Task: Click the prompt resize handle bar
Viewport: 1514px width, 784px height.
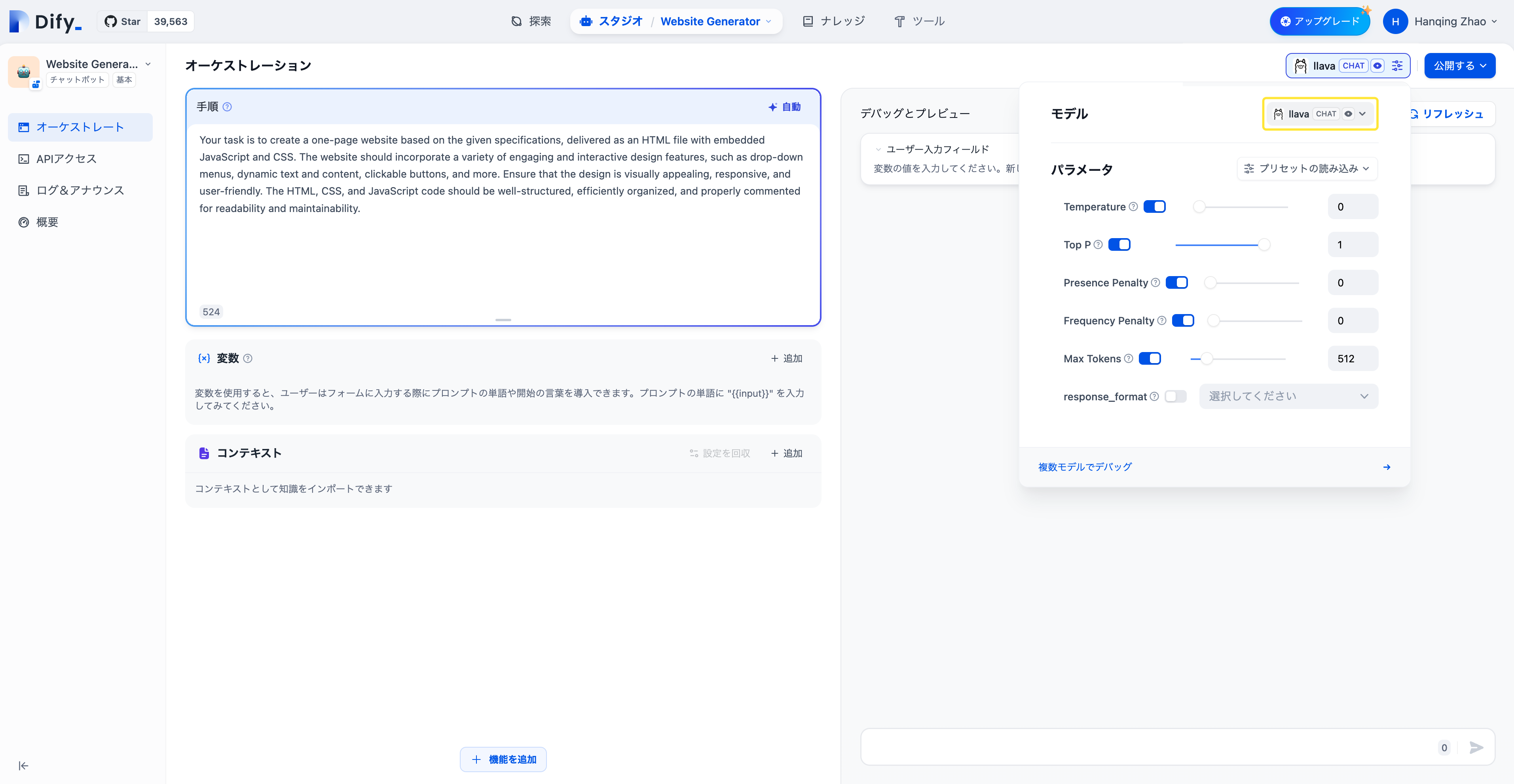Action: [503, 320]
